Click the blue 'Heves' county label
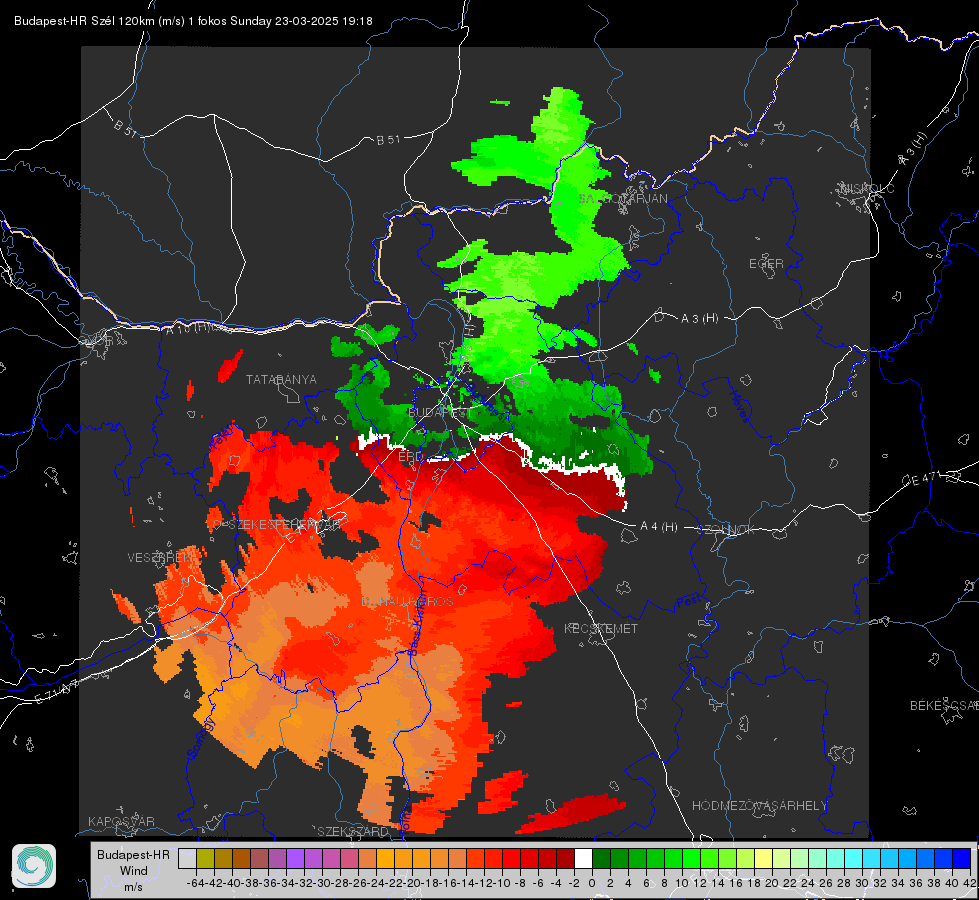The image size is (979, 900). (x=739, y=407)
